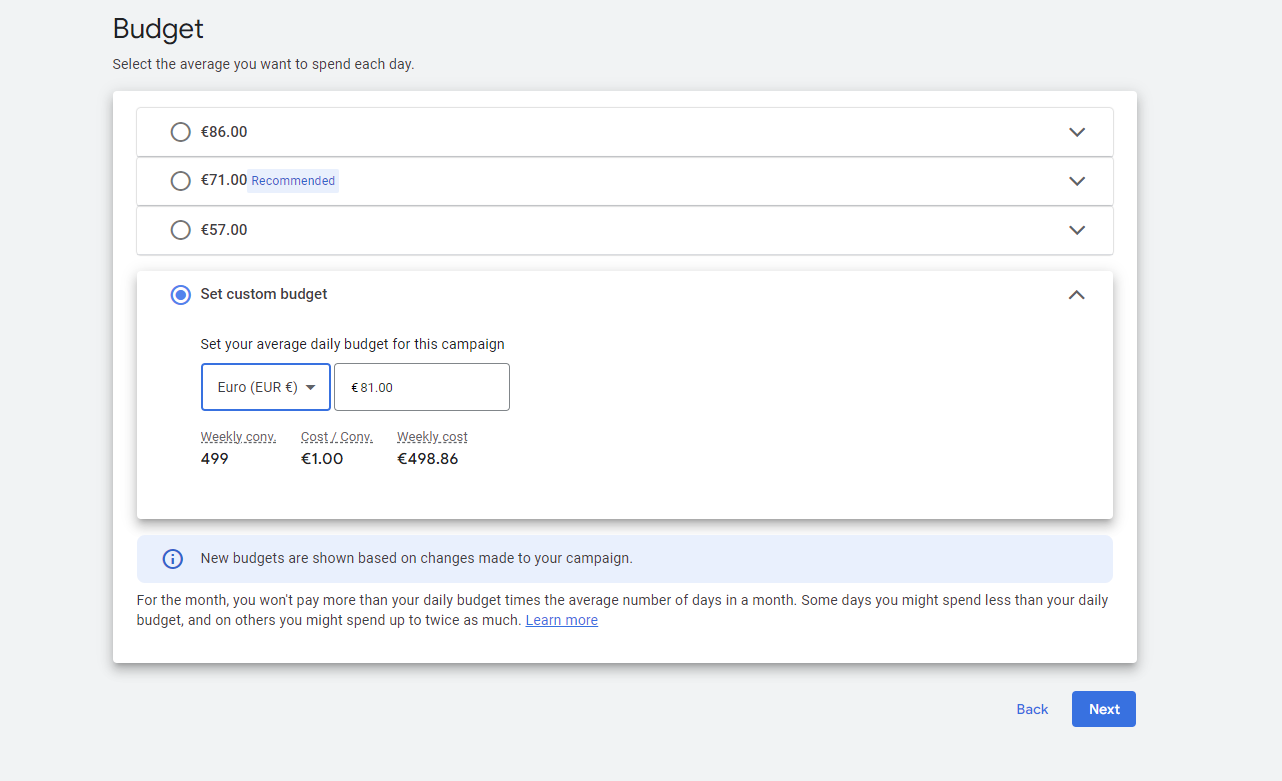Choose the €71.00 recommended radio button
The height and width of the screenshot is (781, 1282).
180,181
